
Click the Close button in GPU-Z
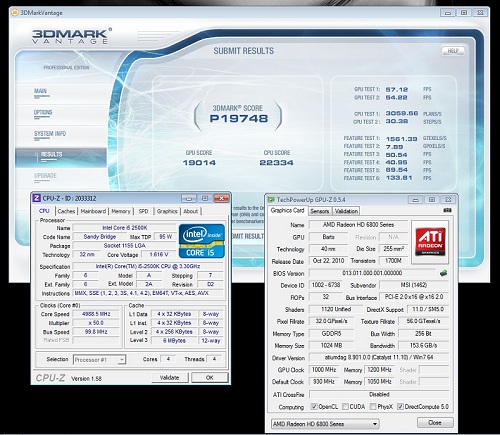(x=435, y=423)
